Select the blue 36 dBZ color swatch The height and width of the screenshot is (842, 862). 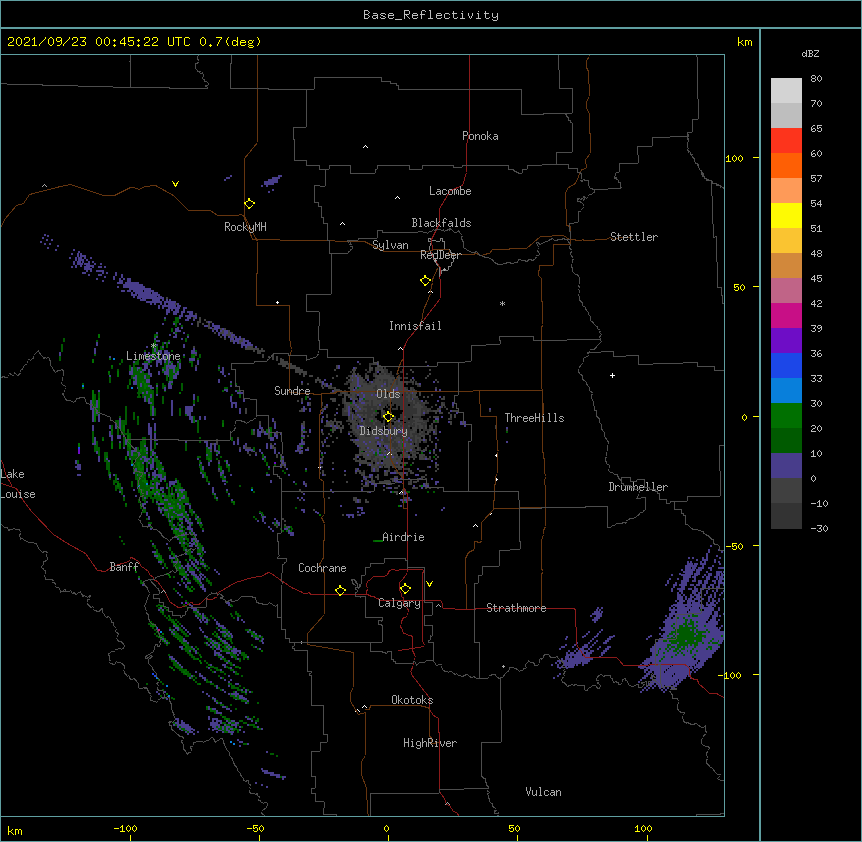[x=786, y=365]
